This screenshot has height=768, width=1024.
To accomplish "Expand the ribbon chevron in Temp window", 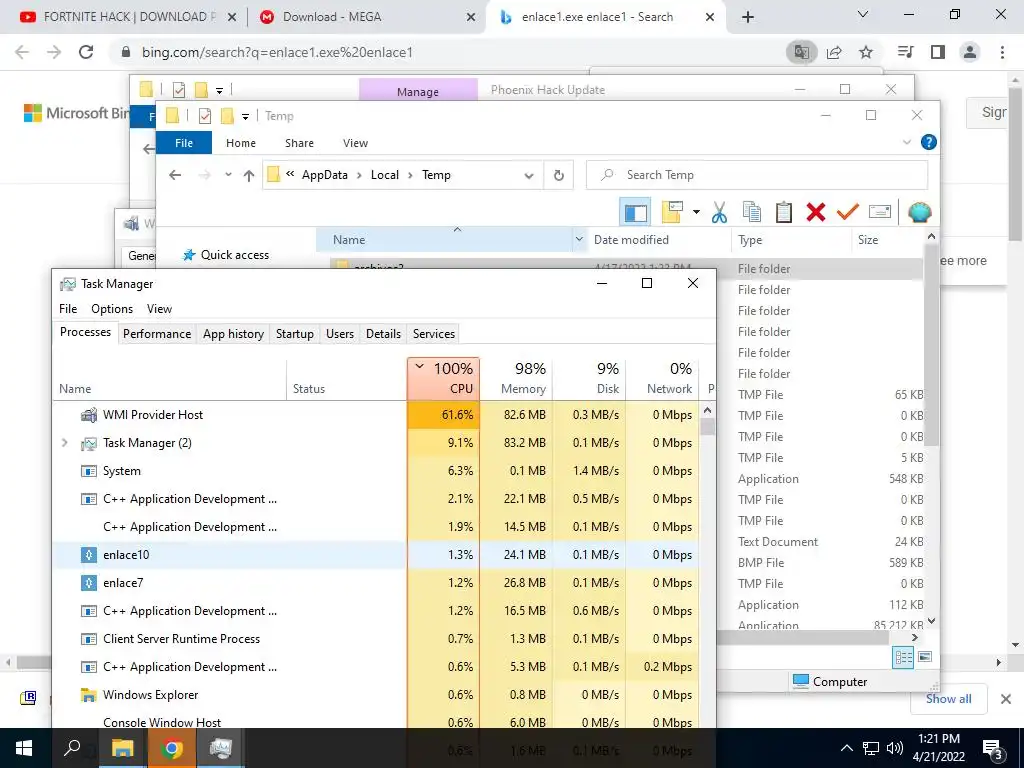I will pos(906,142).
